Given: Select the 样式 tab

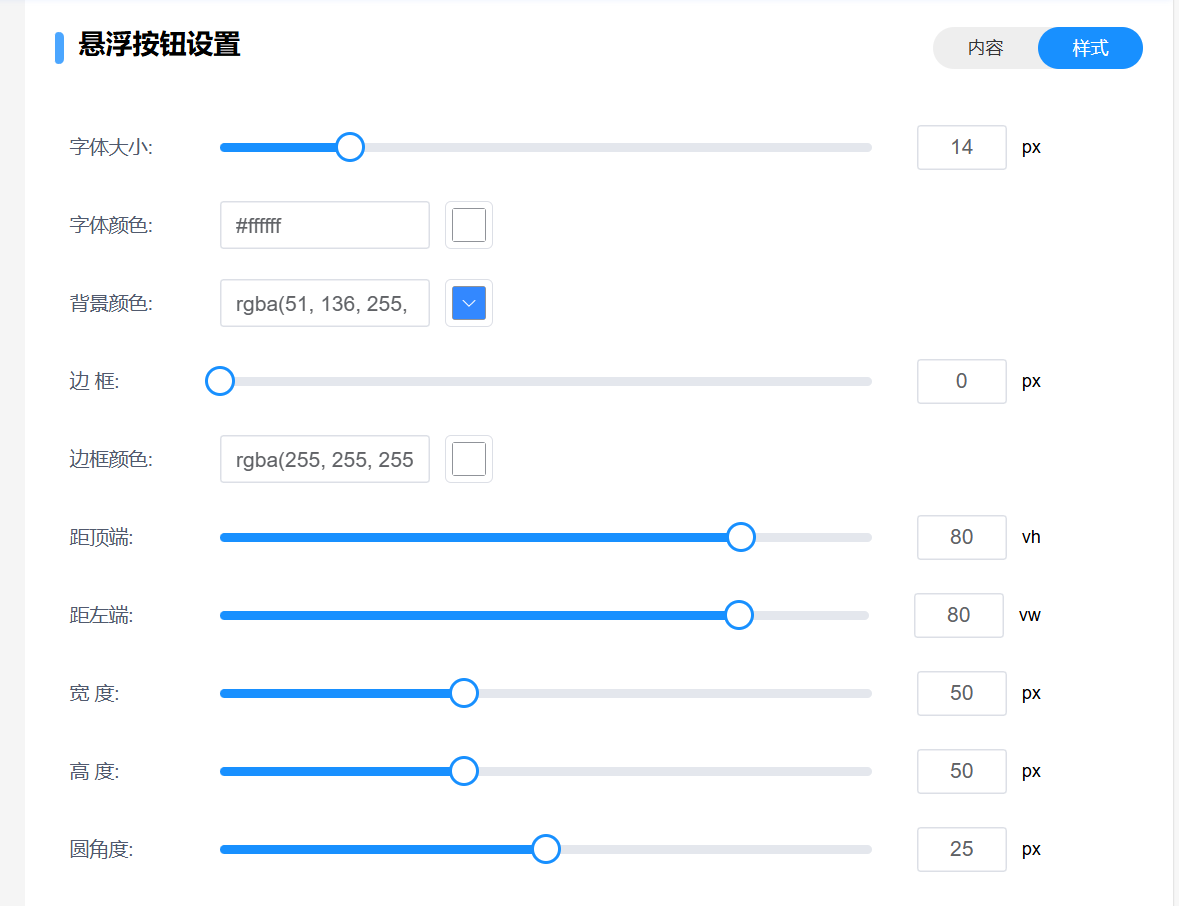Looking at the screenshot, I should coord(1090,48).
